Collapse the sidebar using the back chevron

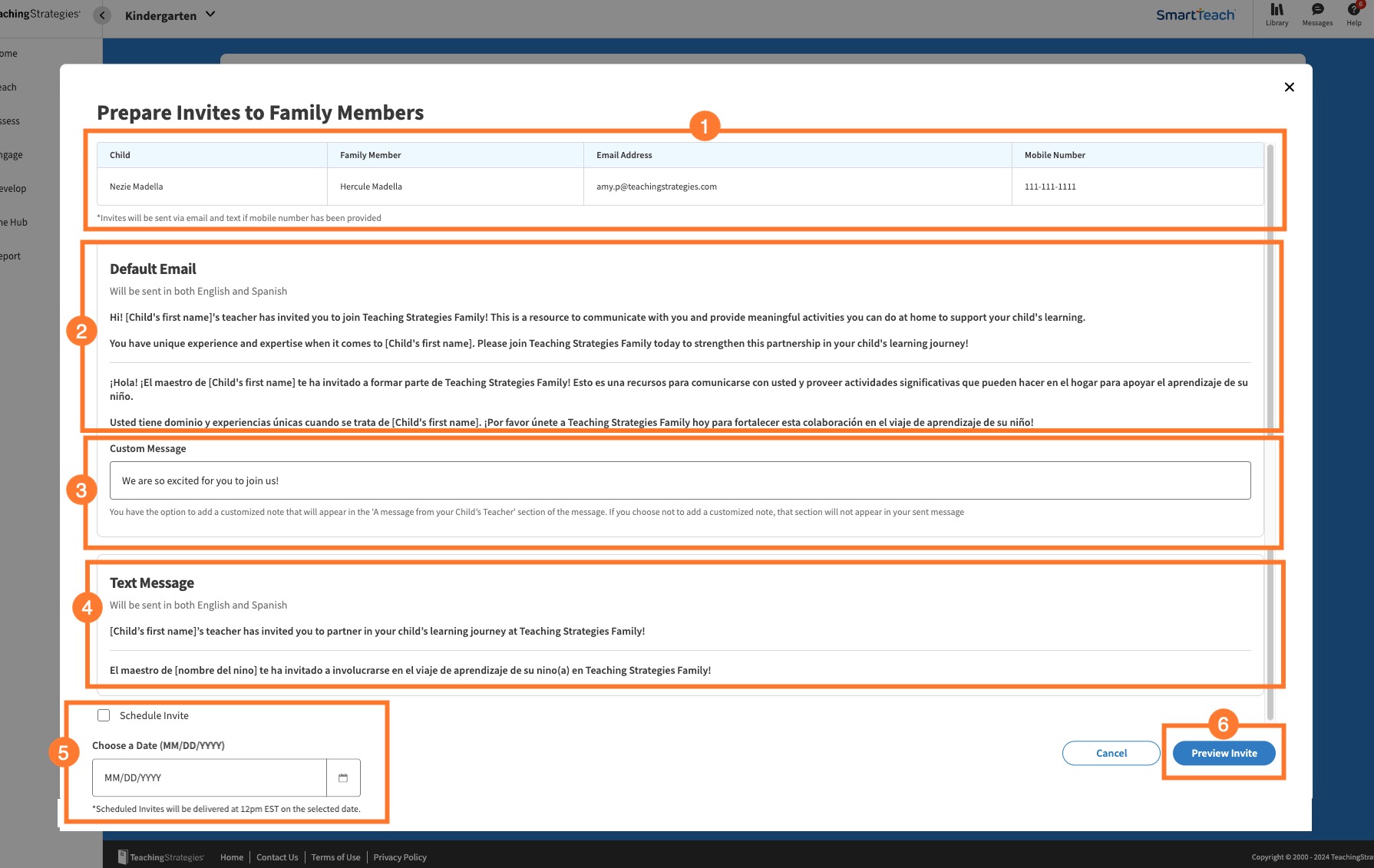101,15
